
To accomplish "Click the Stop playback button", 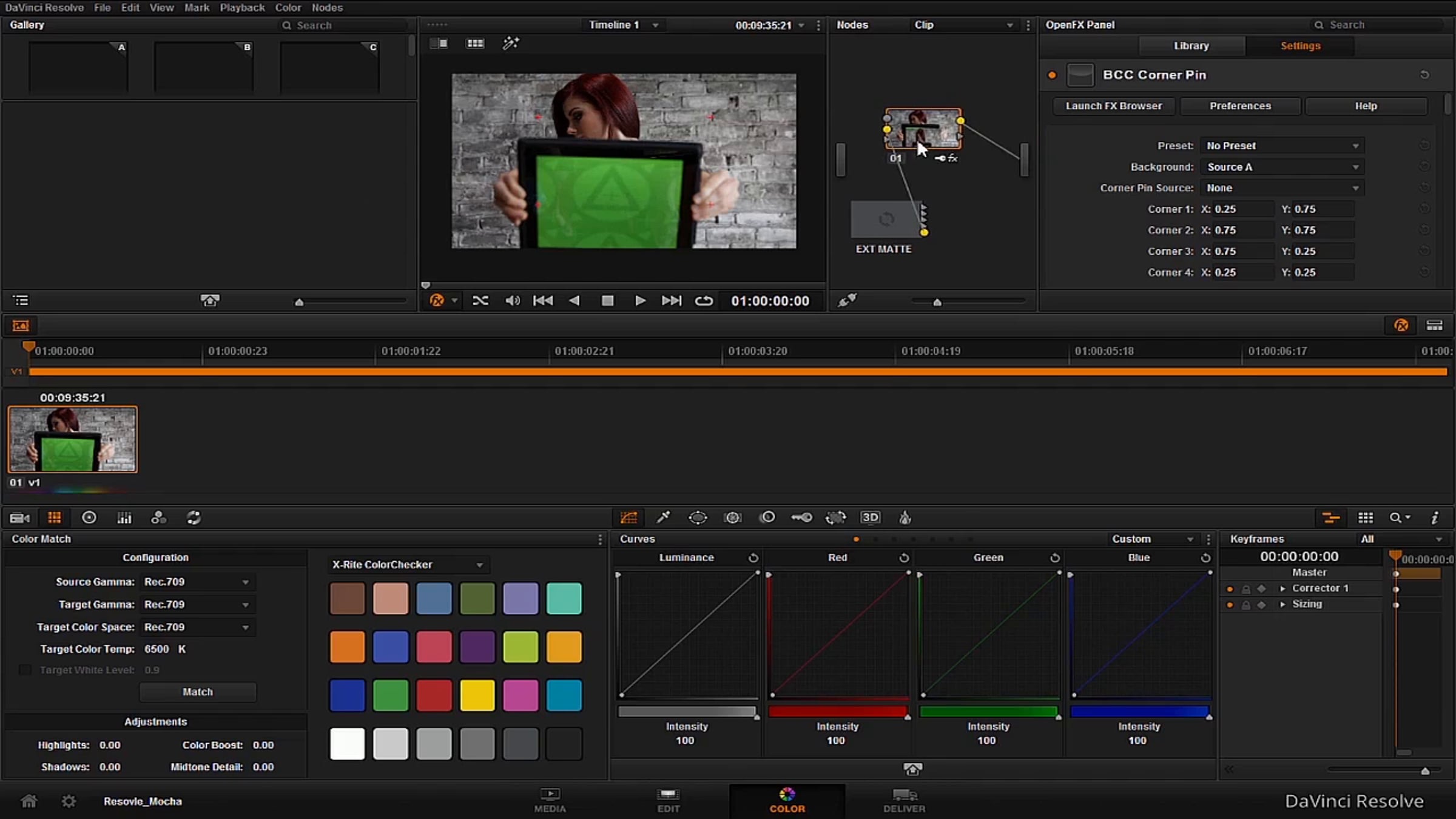I will [x=607, y=301].
